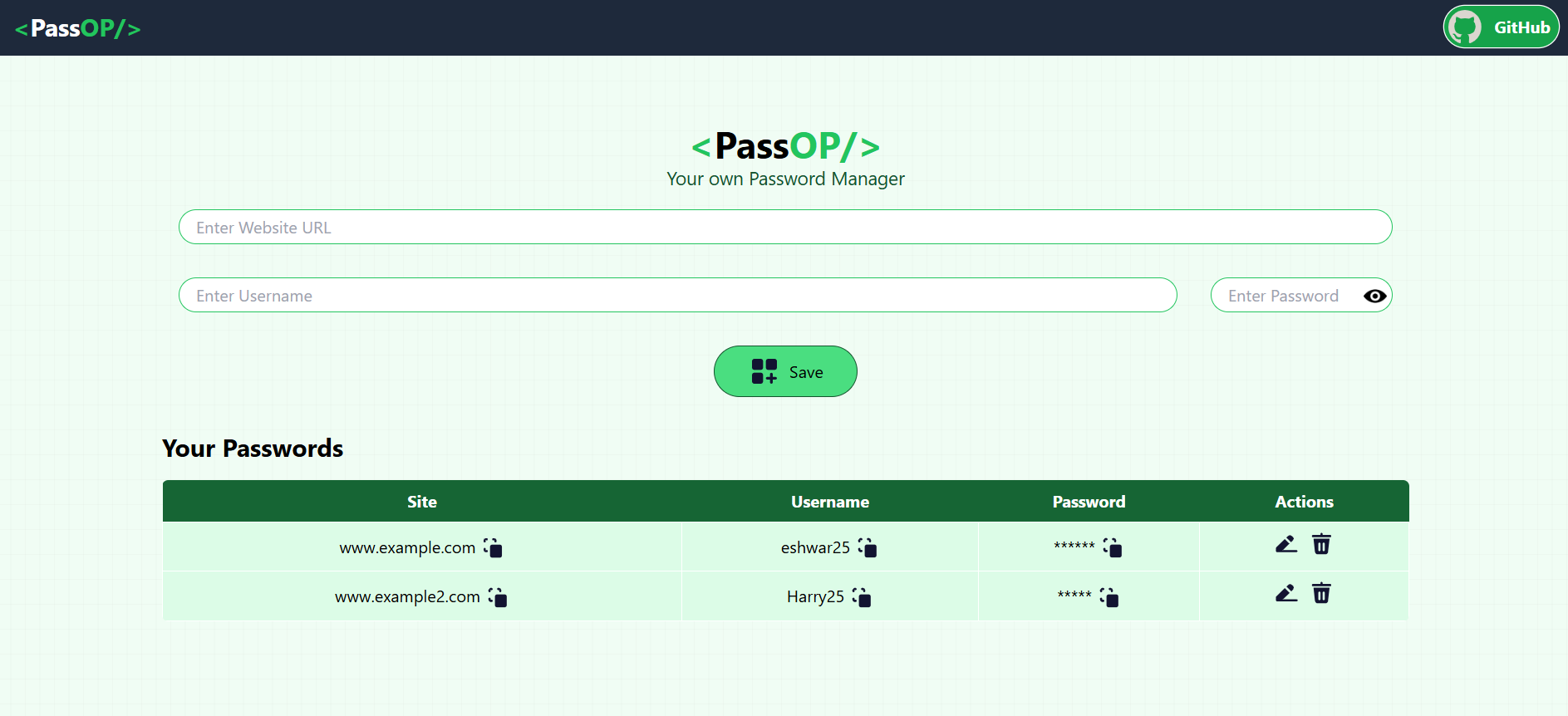
Task: Focus the Enter Website URL field
Action: (785, 227)
